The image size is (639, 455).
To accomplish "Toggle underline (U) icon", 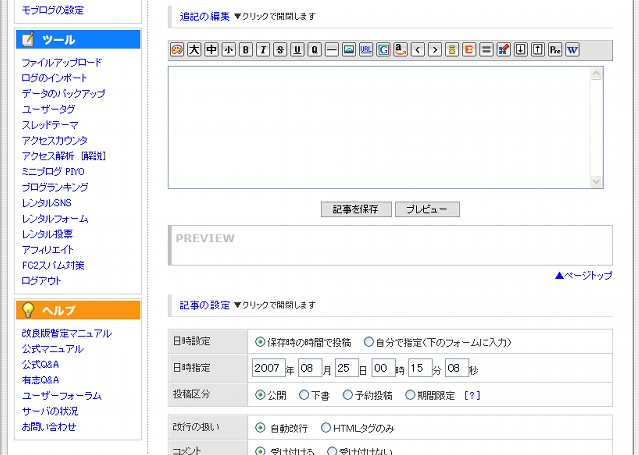I will click(297, 50).
